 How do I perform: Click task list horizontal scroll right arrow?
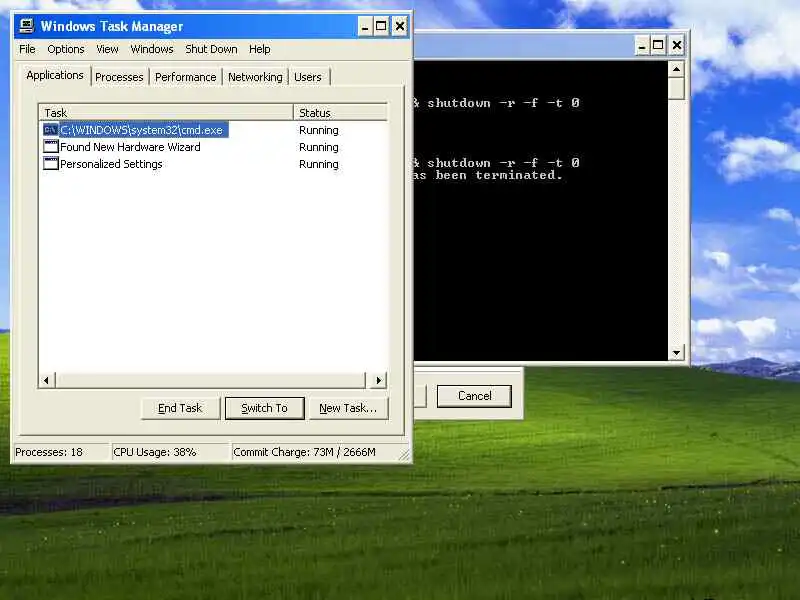(x=378, y=380)
